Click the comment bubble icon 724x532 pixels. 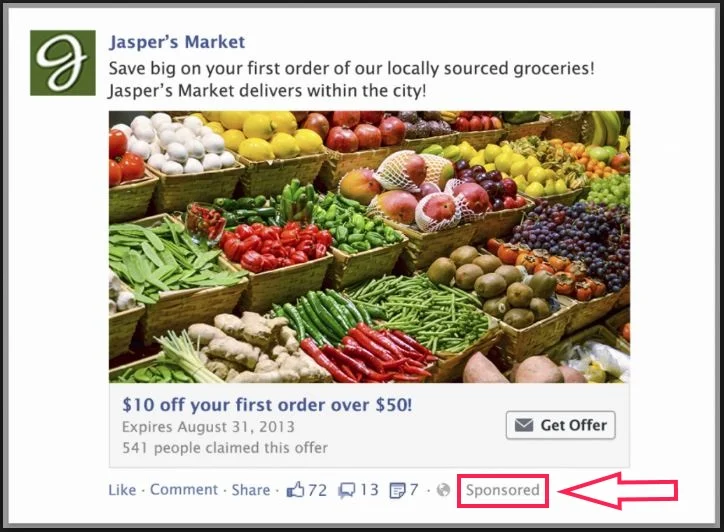tap(347, 490)
